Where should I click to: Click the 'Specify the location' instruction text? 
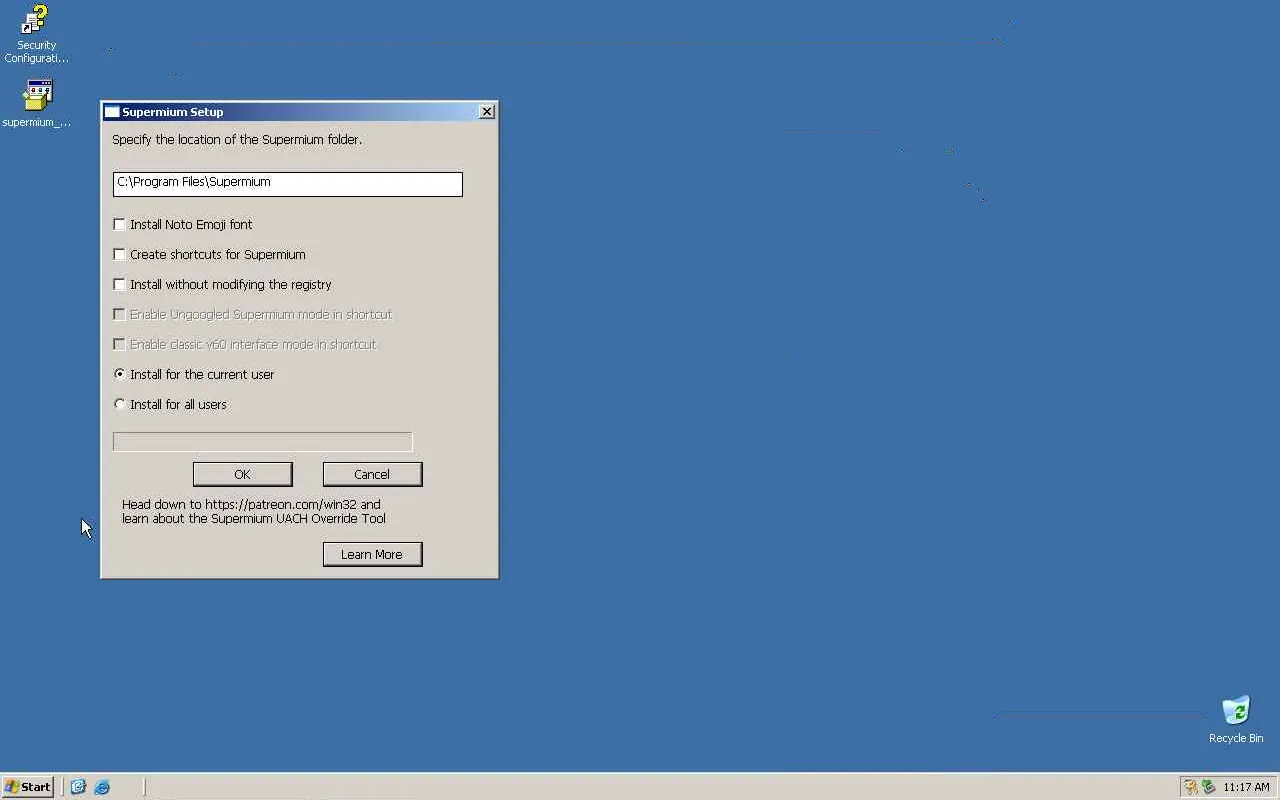(x=237, y=140)
